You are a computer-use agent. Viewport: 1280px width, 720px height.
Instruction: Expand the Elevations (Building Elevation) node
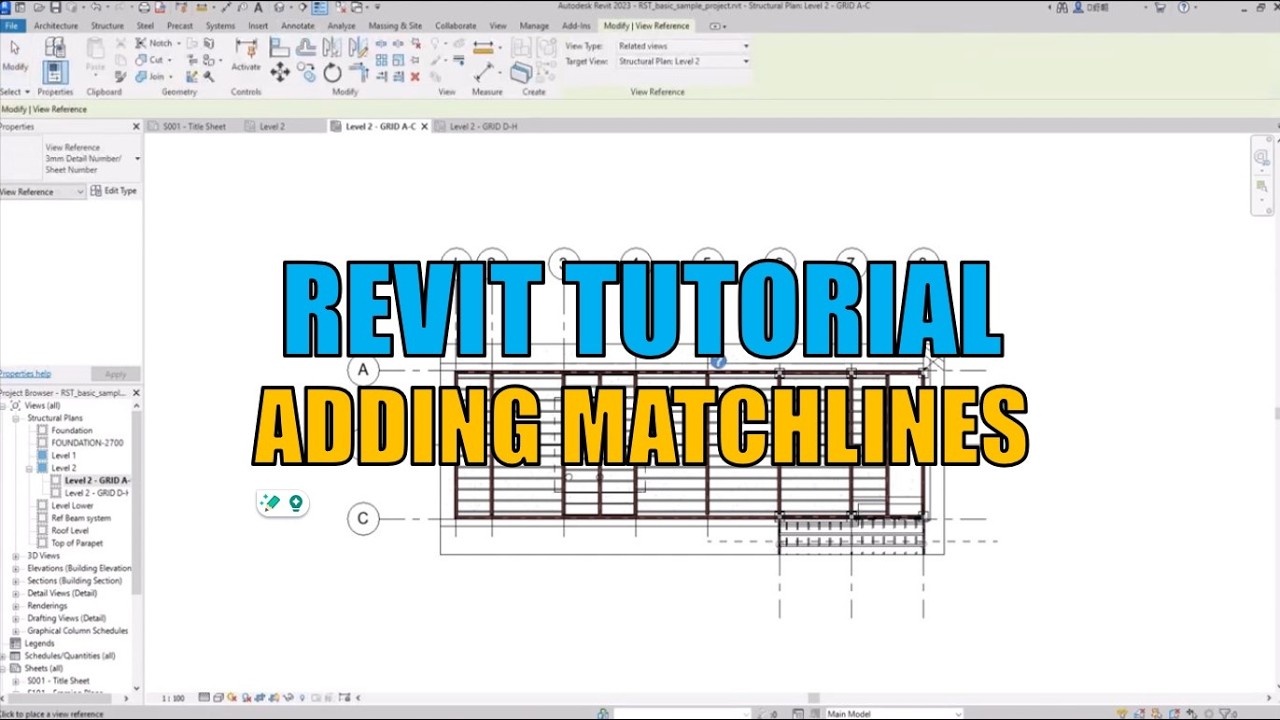[x=15, y=568]
